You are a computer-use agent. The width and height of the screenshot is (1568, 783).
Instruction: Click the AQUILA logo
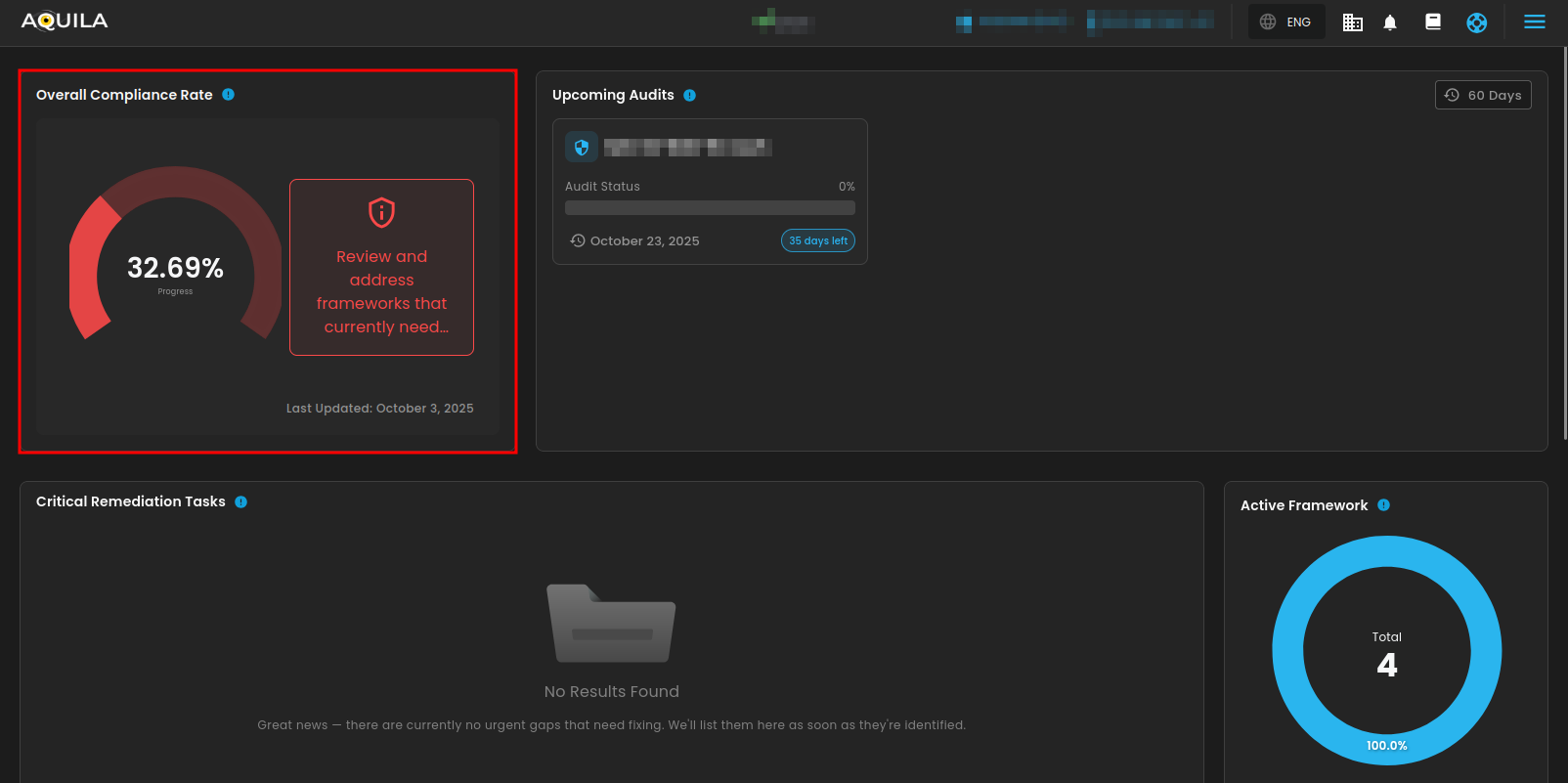coord(65,22)
